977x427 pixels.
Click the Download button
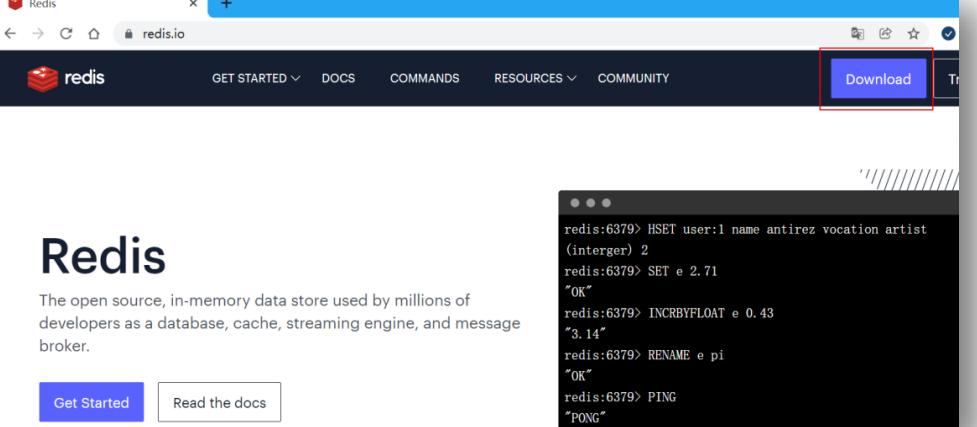tap(878, 79)
